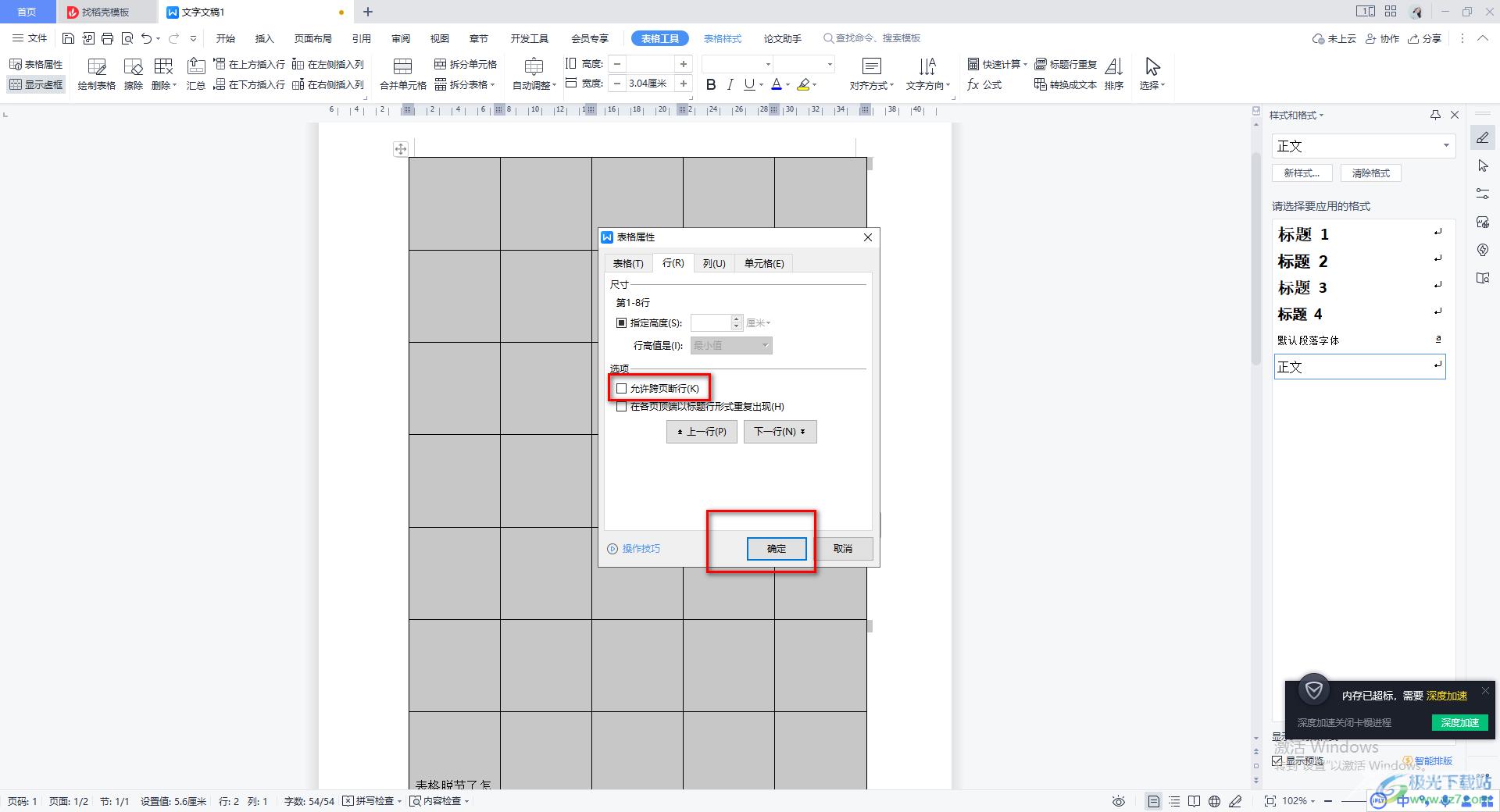This screenshot has width=1500, height=812.
Task: Toggle 显示预览 checkbox
Action: 1277,760
